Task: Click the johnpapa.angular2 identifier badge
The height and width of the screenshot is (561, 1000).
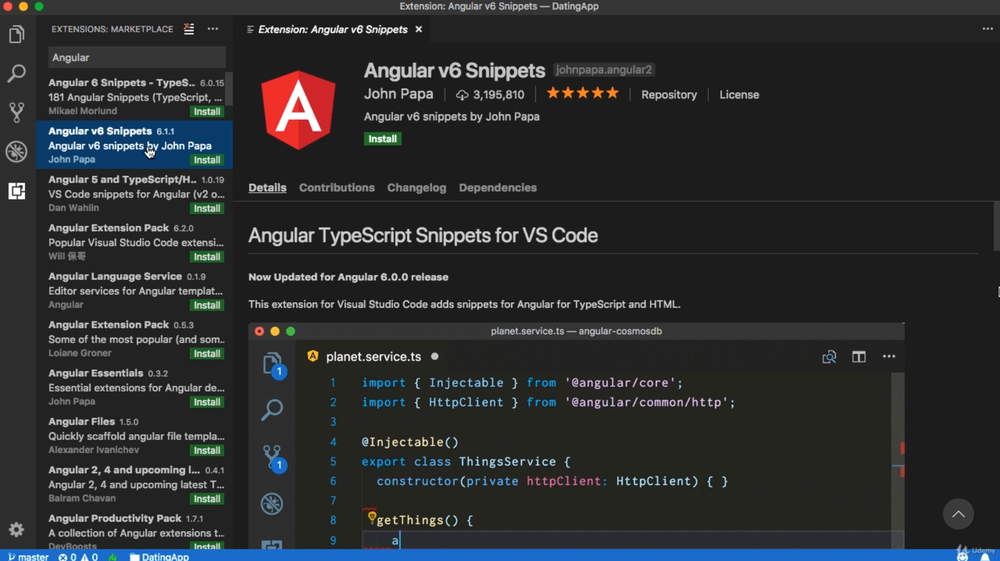Action: 603,69
